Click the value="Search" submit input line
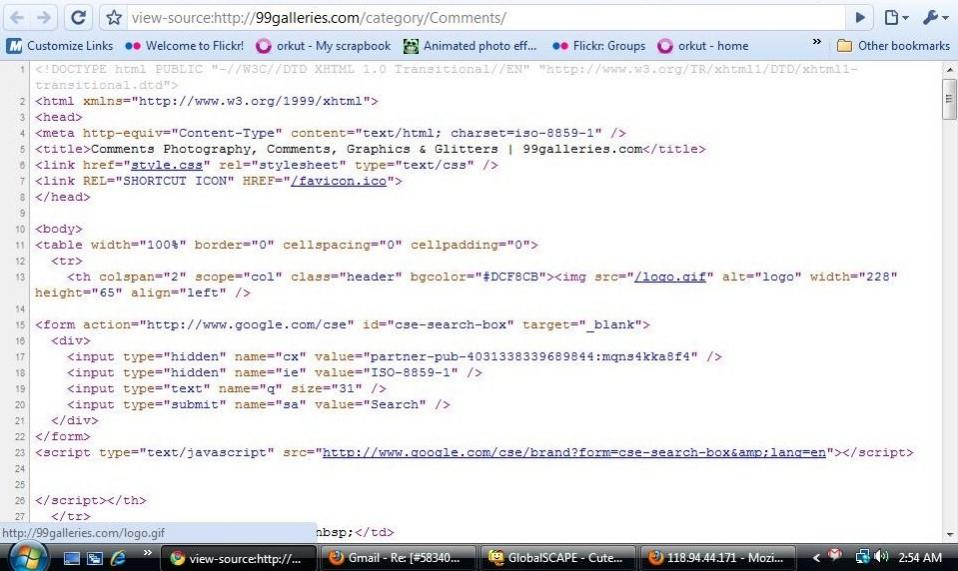Viewport: 958px width, 571px height. coord(258,404)
